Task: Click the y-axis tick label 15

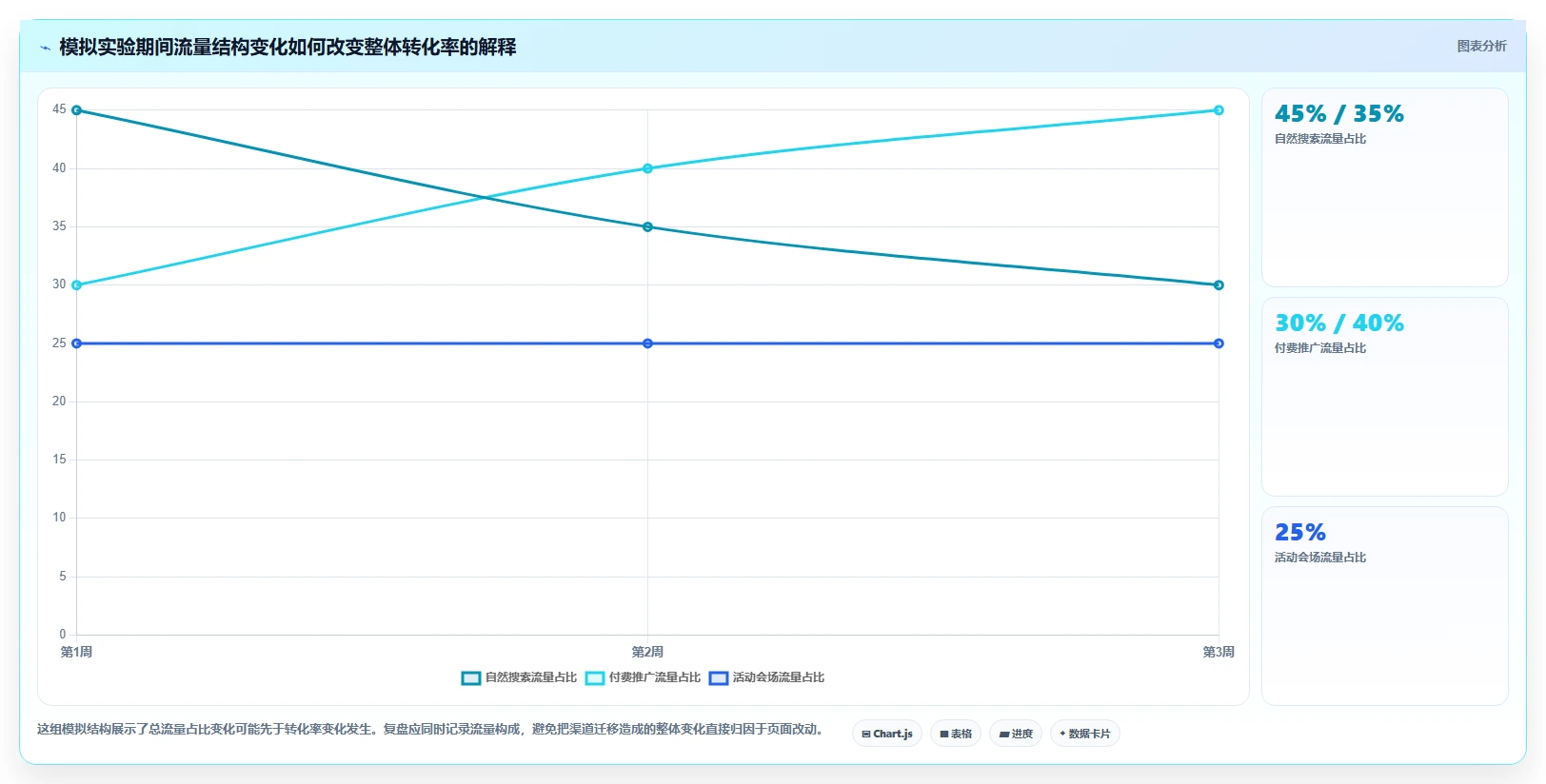Action: 59,460
